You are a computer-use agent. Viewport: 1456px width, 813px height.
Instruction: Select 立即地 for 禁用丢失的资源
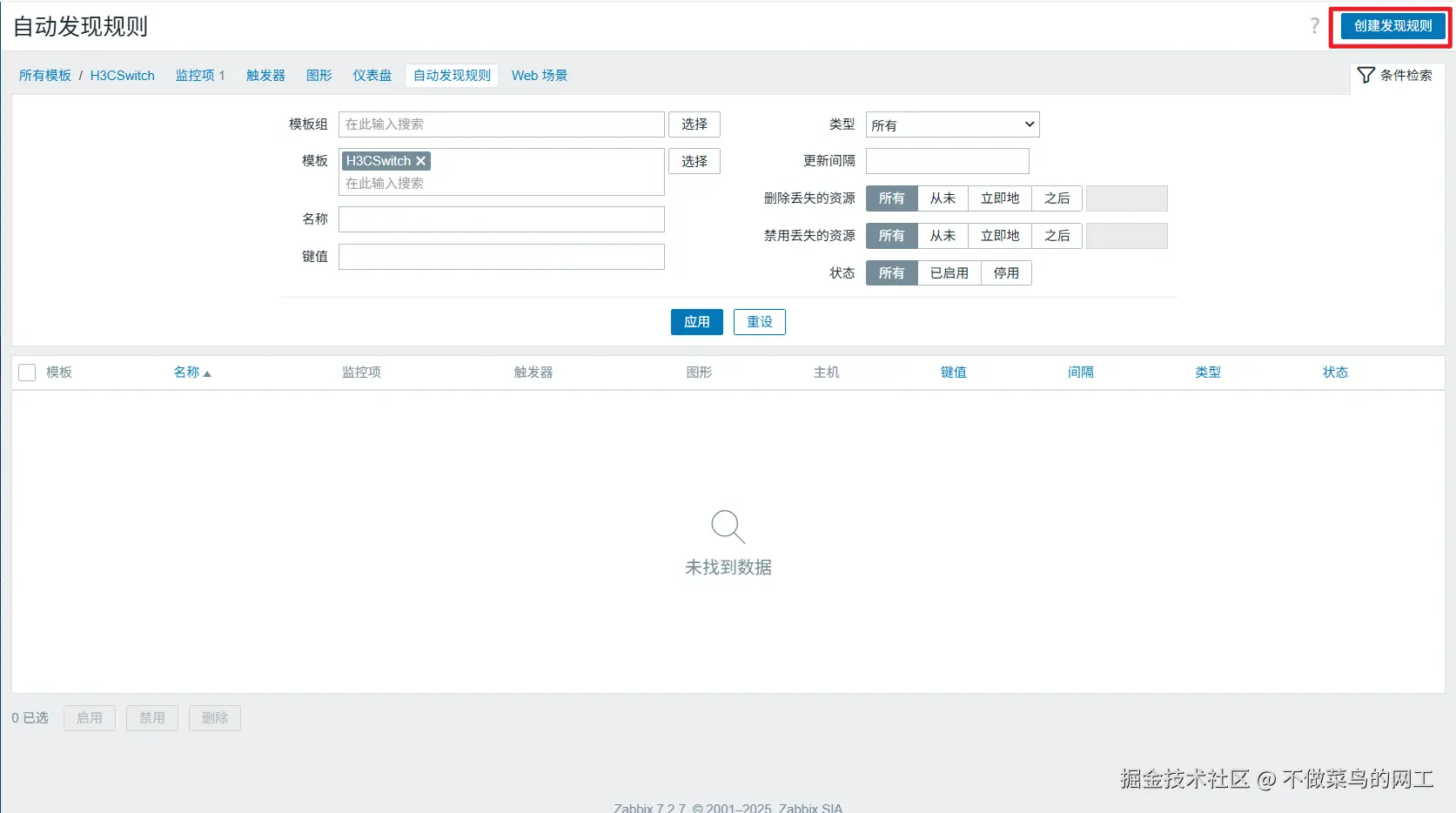tap(1000, 236)
